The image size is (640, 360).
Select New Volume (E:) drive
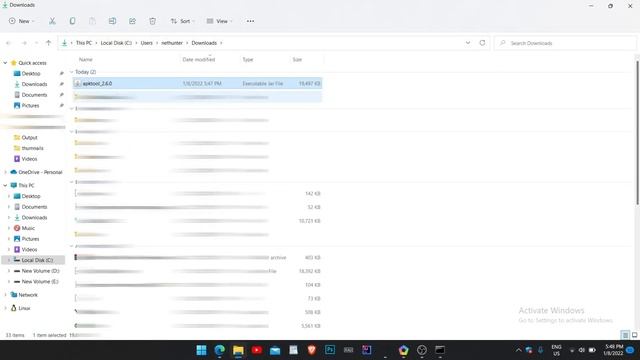coord(40,282)
